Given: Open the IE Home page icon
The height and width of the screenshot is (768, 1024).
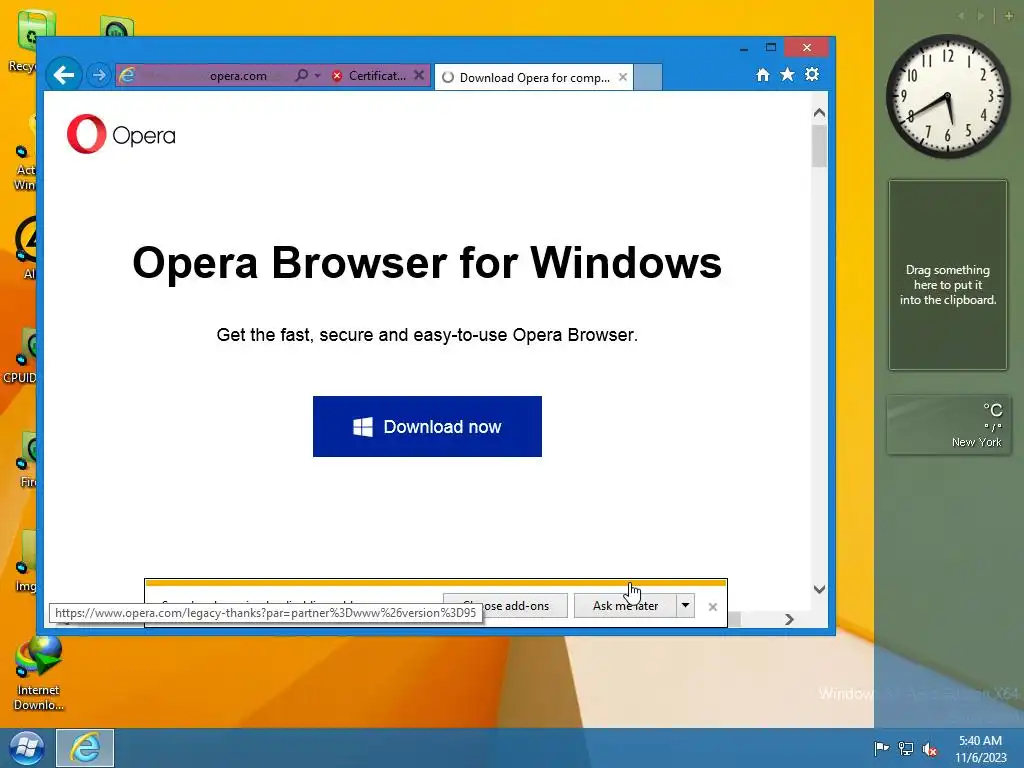Looking at the screenshot, I should click(x=763, y=74).
